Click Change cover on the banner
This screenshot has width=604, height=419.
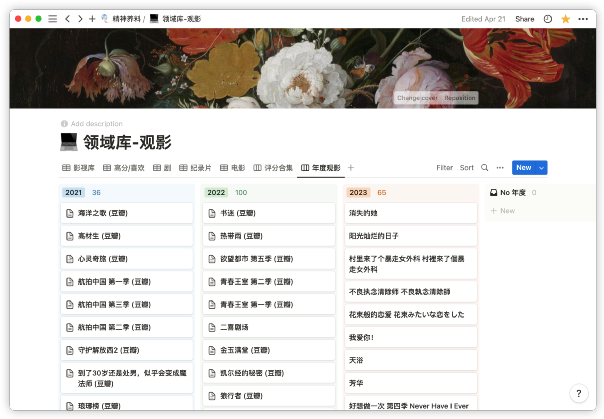click(418, 98)
